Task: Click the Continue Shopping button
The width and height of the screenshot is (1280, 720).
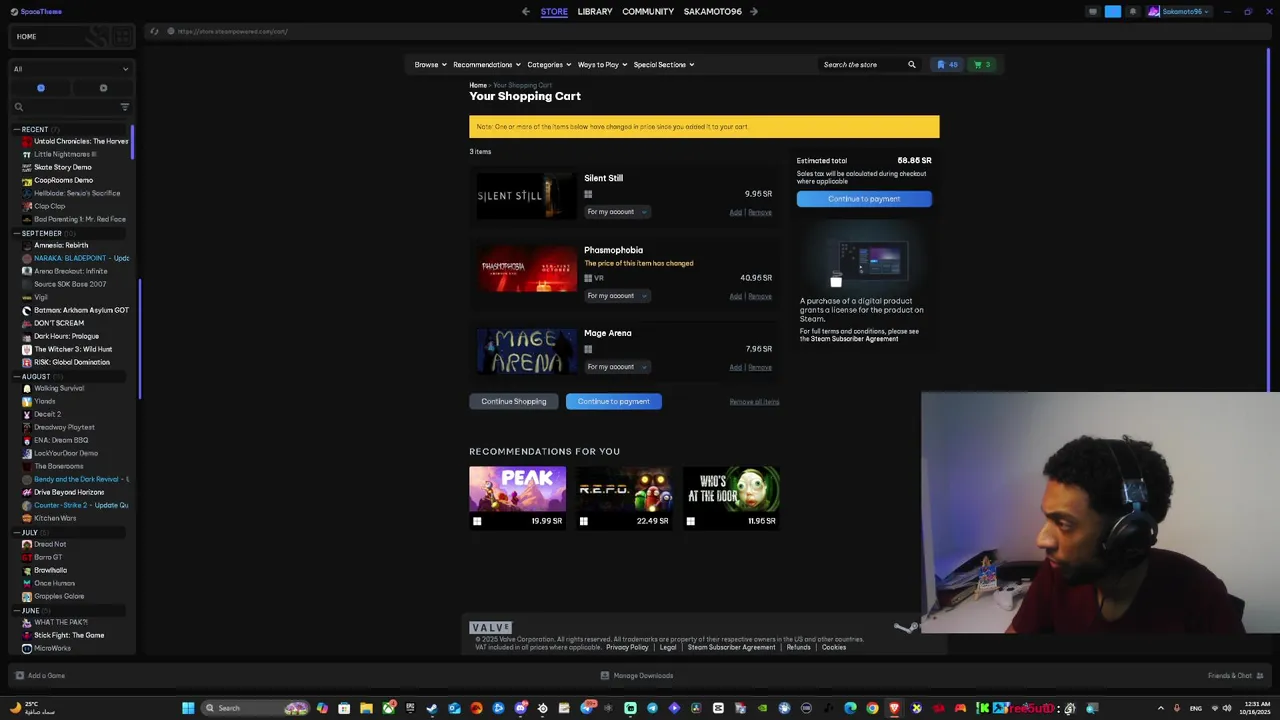Action: pyautogui.click(x=514, y=401)
